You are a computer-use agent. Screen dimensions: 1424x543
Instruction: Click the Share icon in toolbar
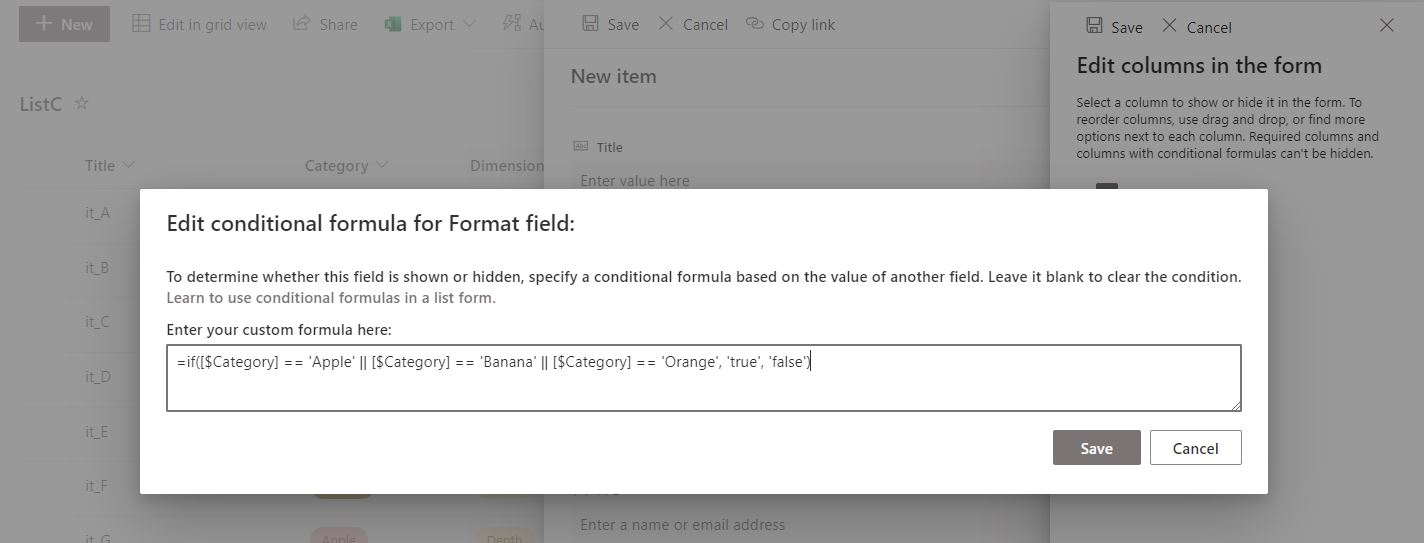pos(301,23)
